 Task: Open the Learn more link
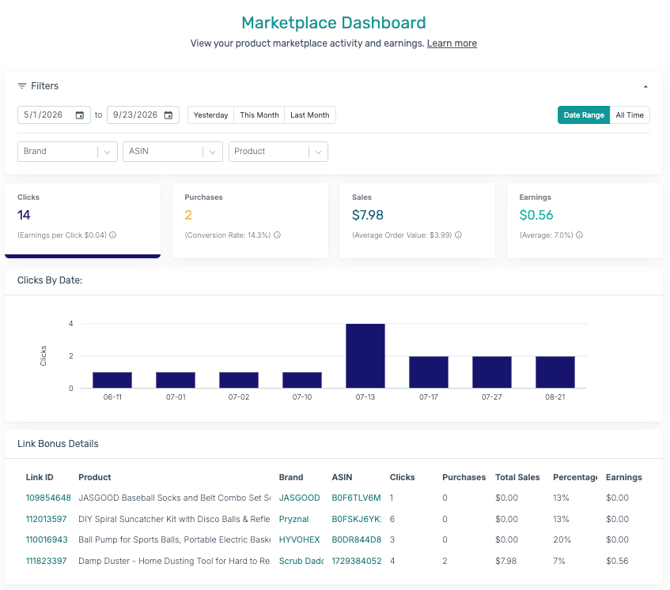pos(452,44)
